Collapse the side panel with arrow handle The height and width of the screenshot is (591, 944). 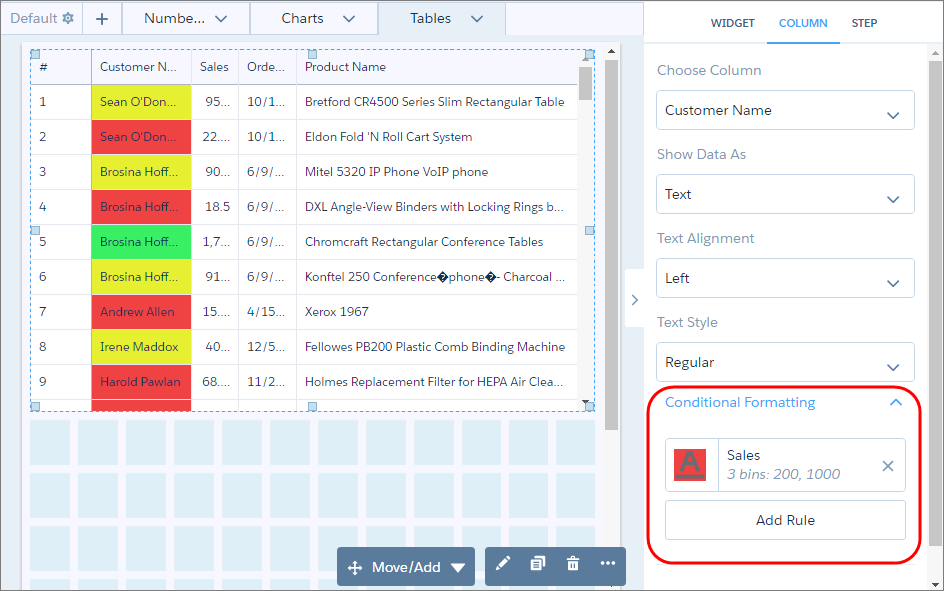tap(634, 300)
